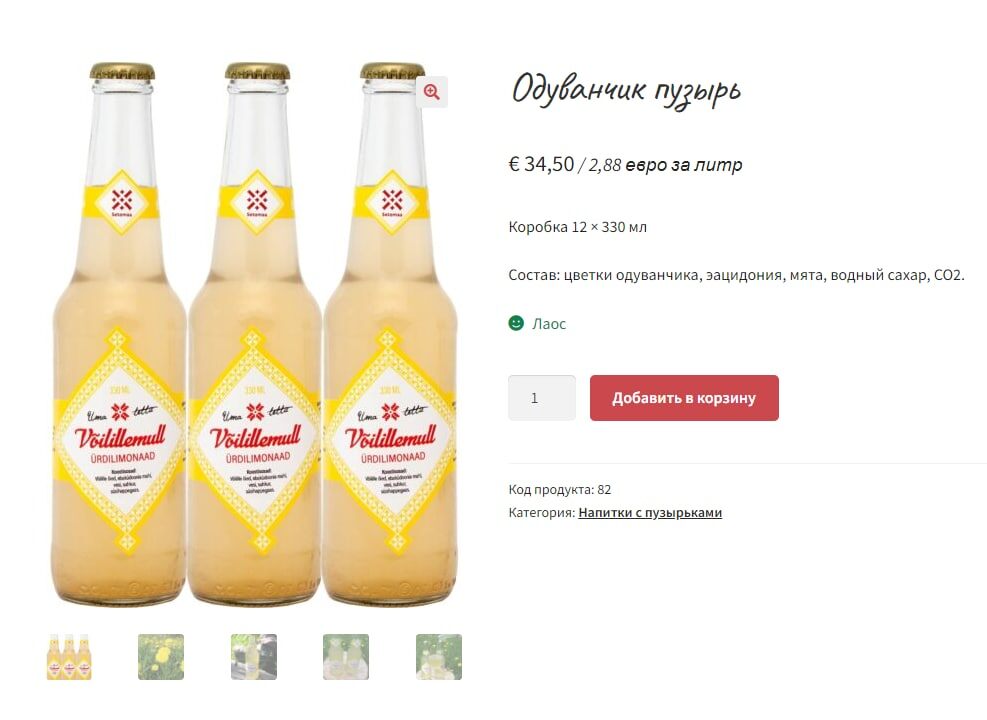987x720 pixels.
Task: Click the Состав ingredients line
Action: [736, 275]
